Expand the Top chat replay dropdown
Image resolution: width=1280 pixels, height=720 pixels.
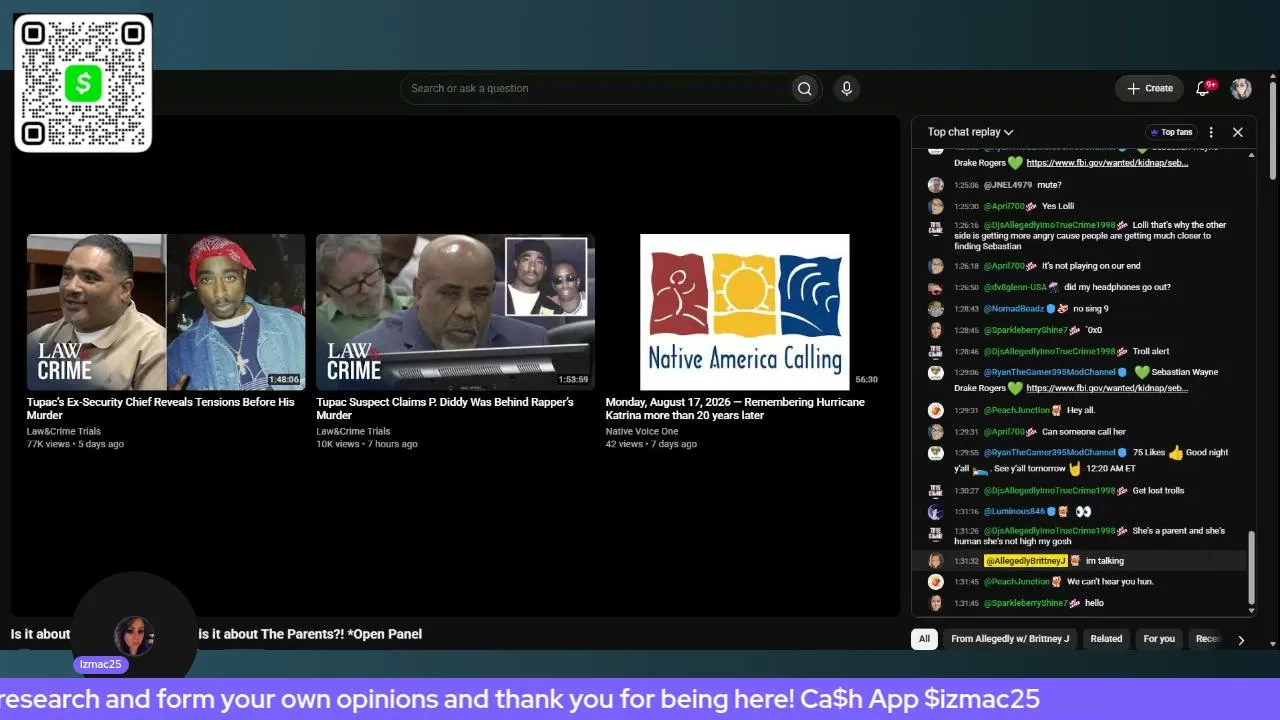pos(970,132)
